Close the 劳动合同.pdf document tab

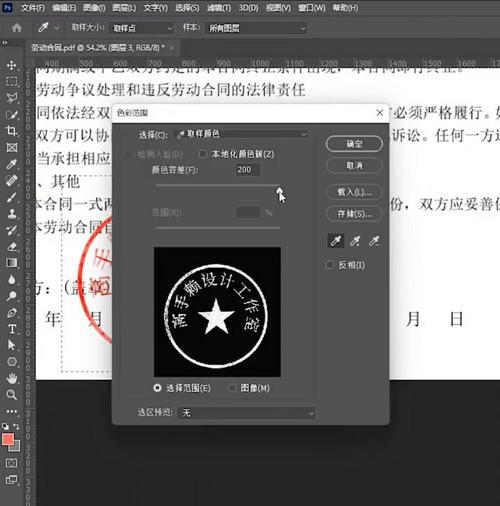click(172, 48)
